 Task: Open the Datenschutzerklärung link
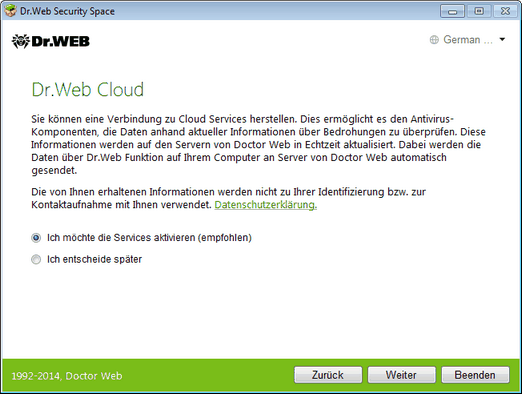click(x=265, y=205)
